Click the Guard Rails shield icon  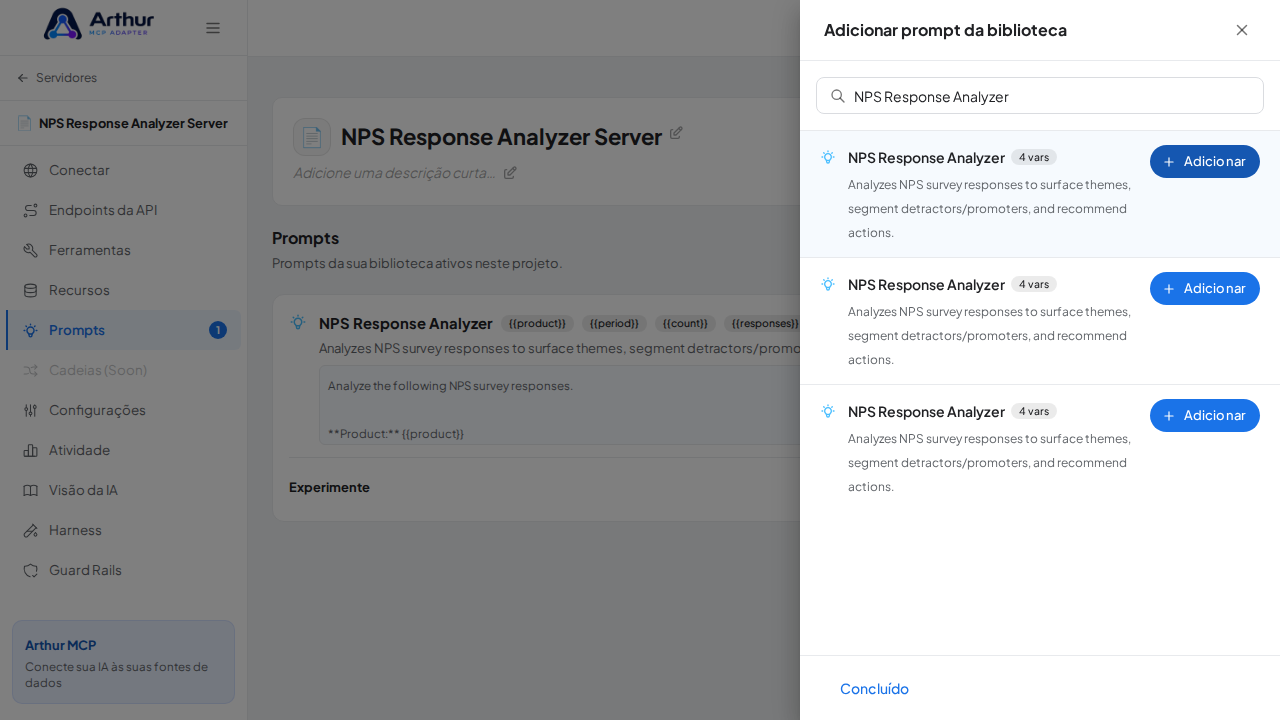(x=30, y=570)
